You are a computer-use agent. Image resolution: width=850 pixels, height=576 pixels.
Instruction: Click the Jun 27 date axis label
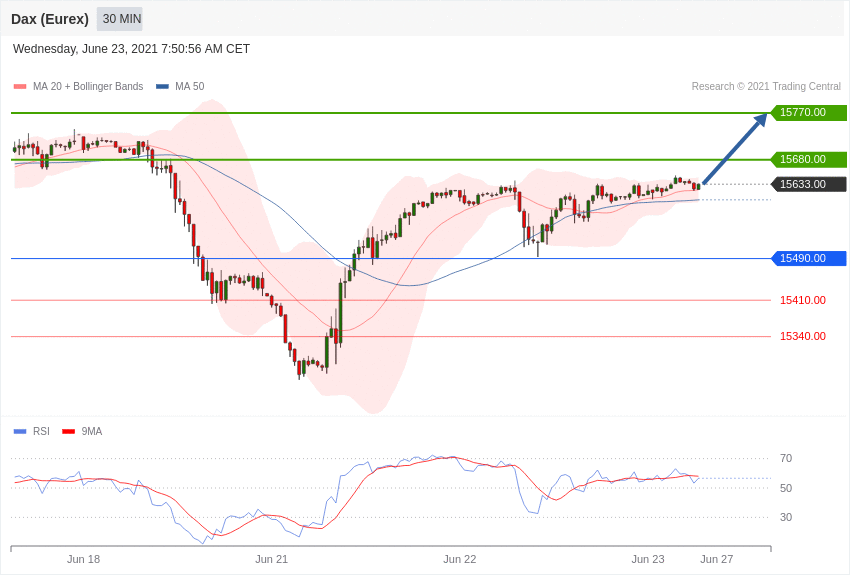(x=717, y=559)
